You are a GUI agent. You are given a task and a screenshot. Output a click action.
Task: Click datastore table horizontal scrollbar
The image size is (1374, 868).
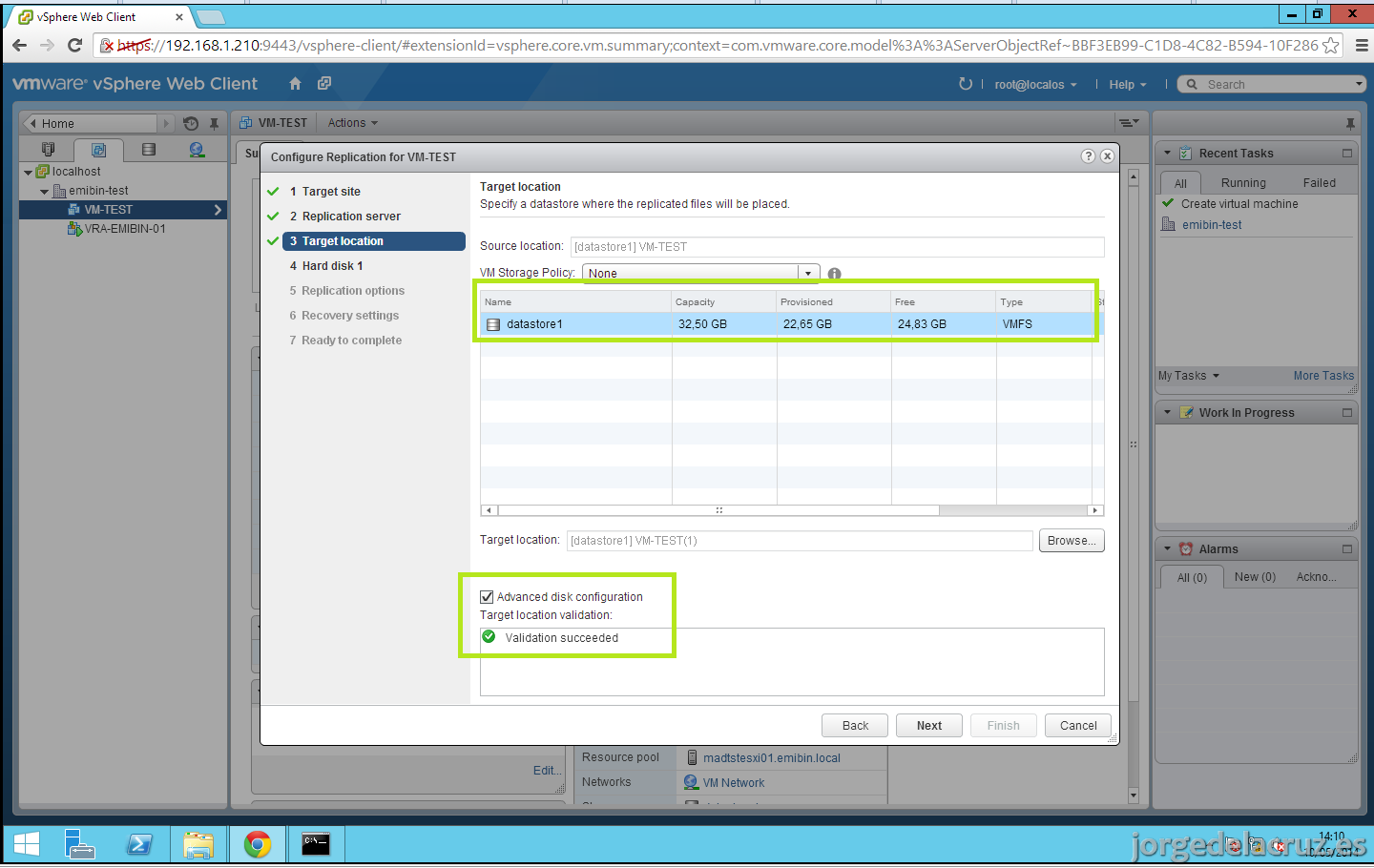718,510
